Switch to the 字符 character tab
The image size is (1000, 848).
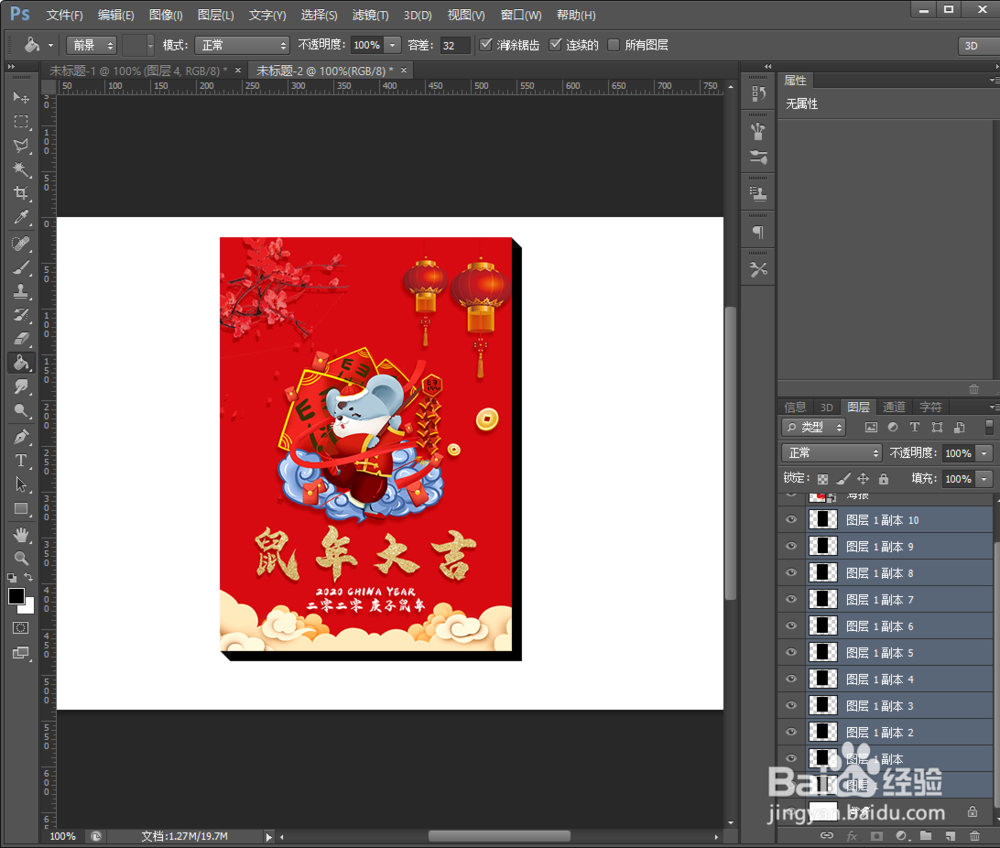coord(930,407)
